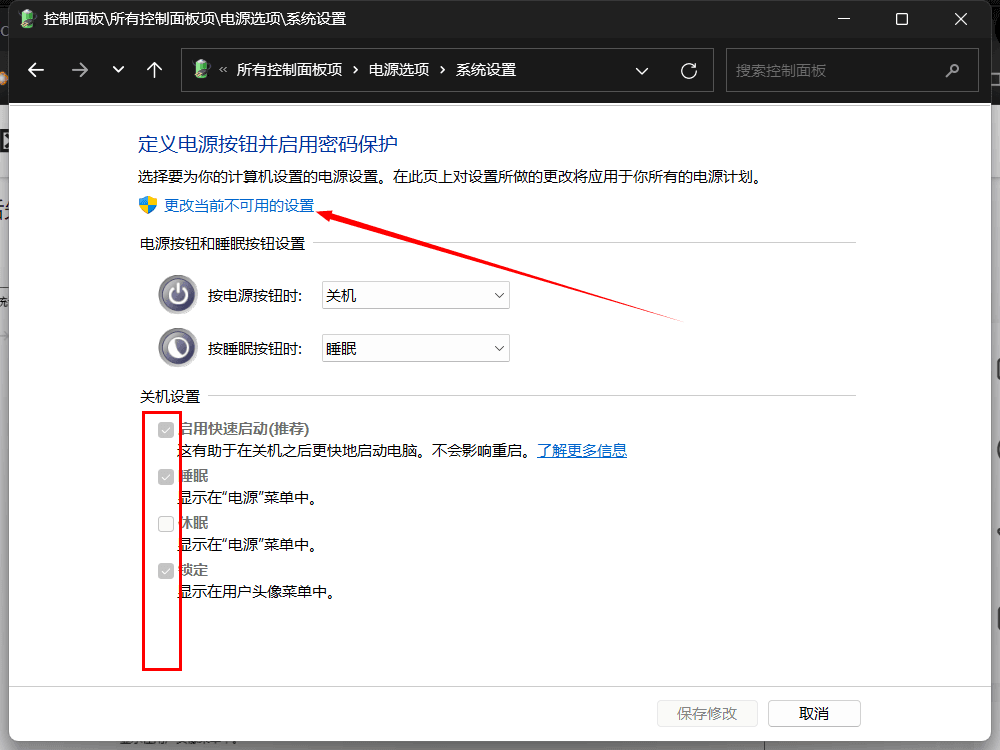Enable the 休眠 checkbox
Screen dimensions: 1000x750
[166, 524]
